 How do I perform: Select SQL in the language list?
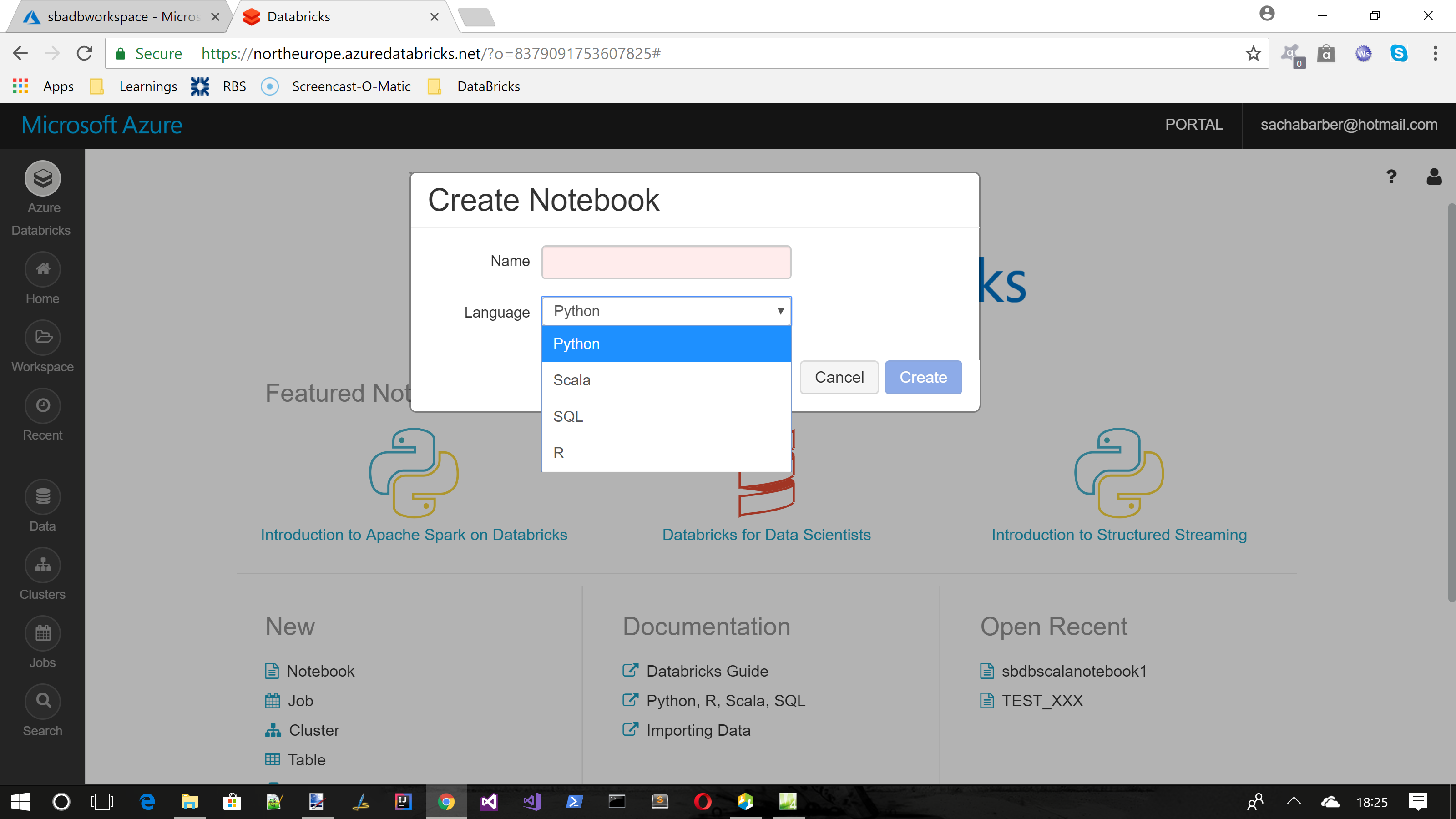(x=667, y=416)
